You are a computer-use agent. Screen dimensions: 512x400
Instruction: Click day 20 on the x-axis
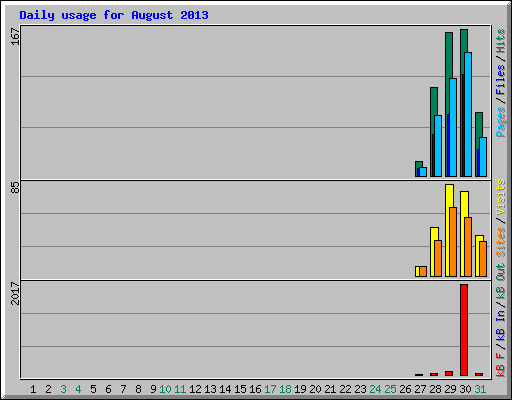(x=315, y=389)
